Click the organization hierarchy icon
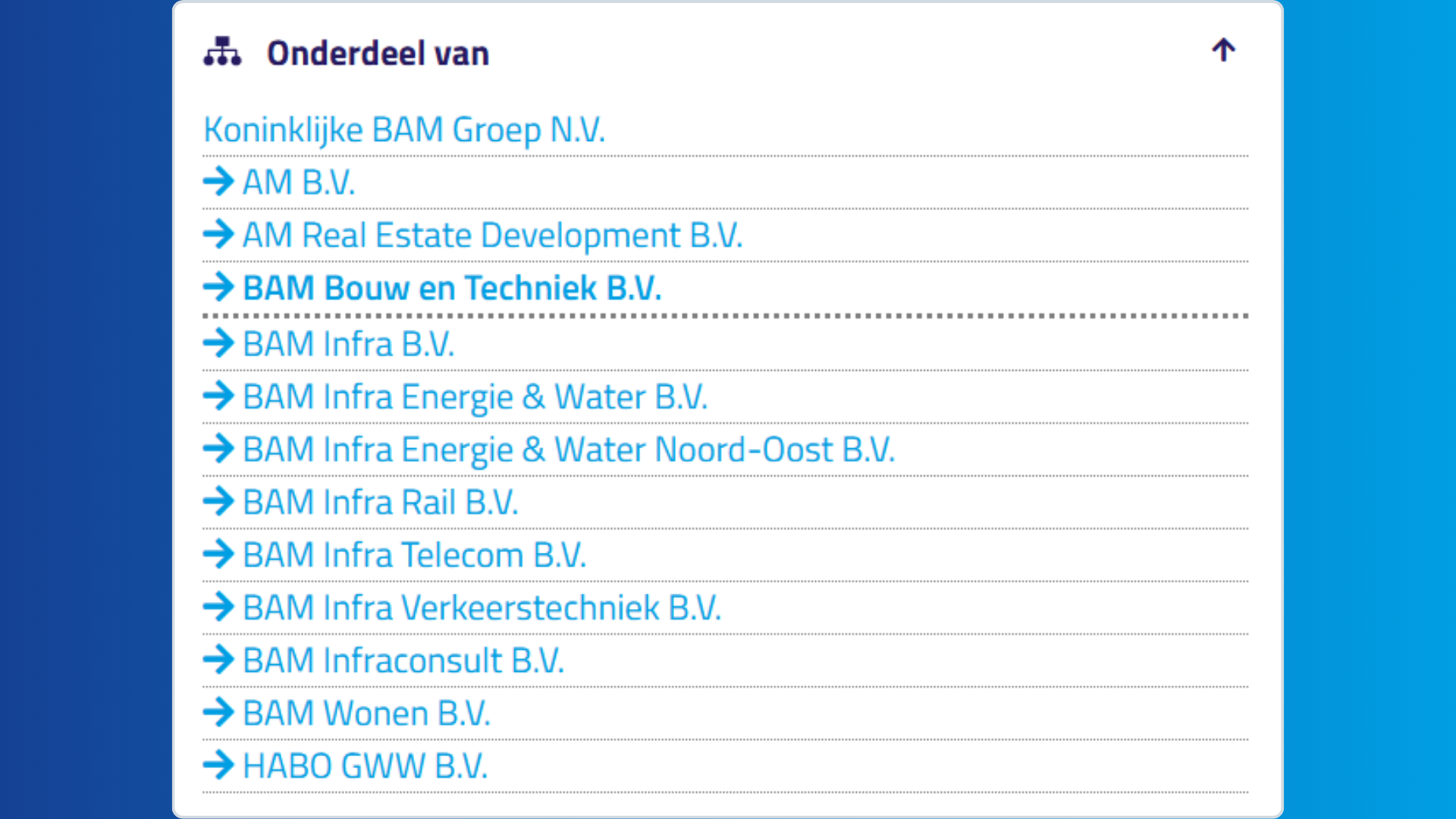 tap(222, 52)
